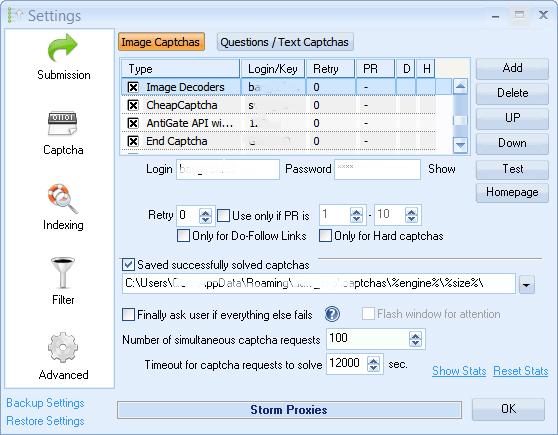Toggle Saved successfully solved captchas checkbox
This screenshot has height=435, width=558.
point(128,265)
